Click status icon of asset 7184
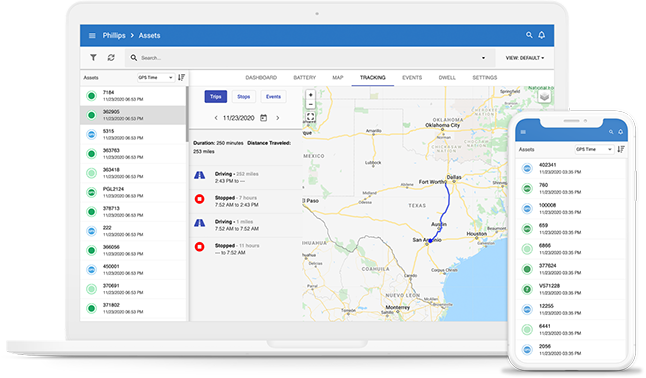Image resolution: width=646 pixels, height=378 pixels. click(91, 96)
